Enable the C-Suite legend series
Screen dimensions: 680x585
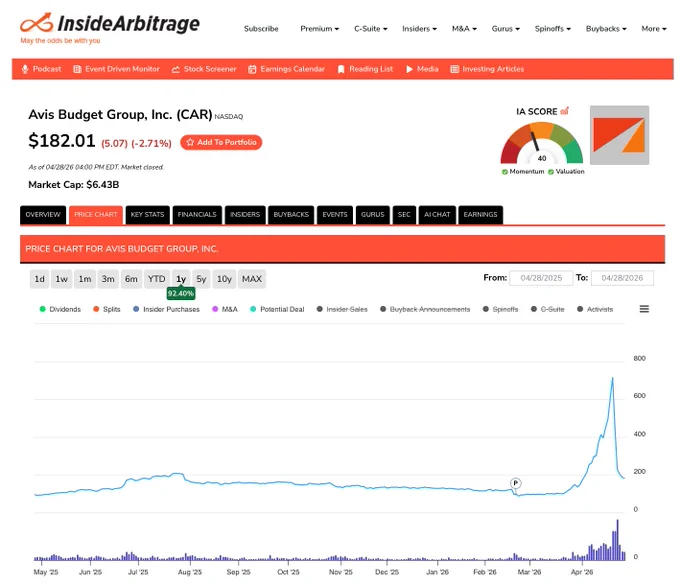click(x=548, y=309)
